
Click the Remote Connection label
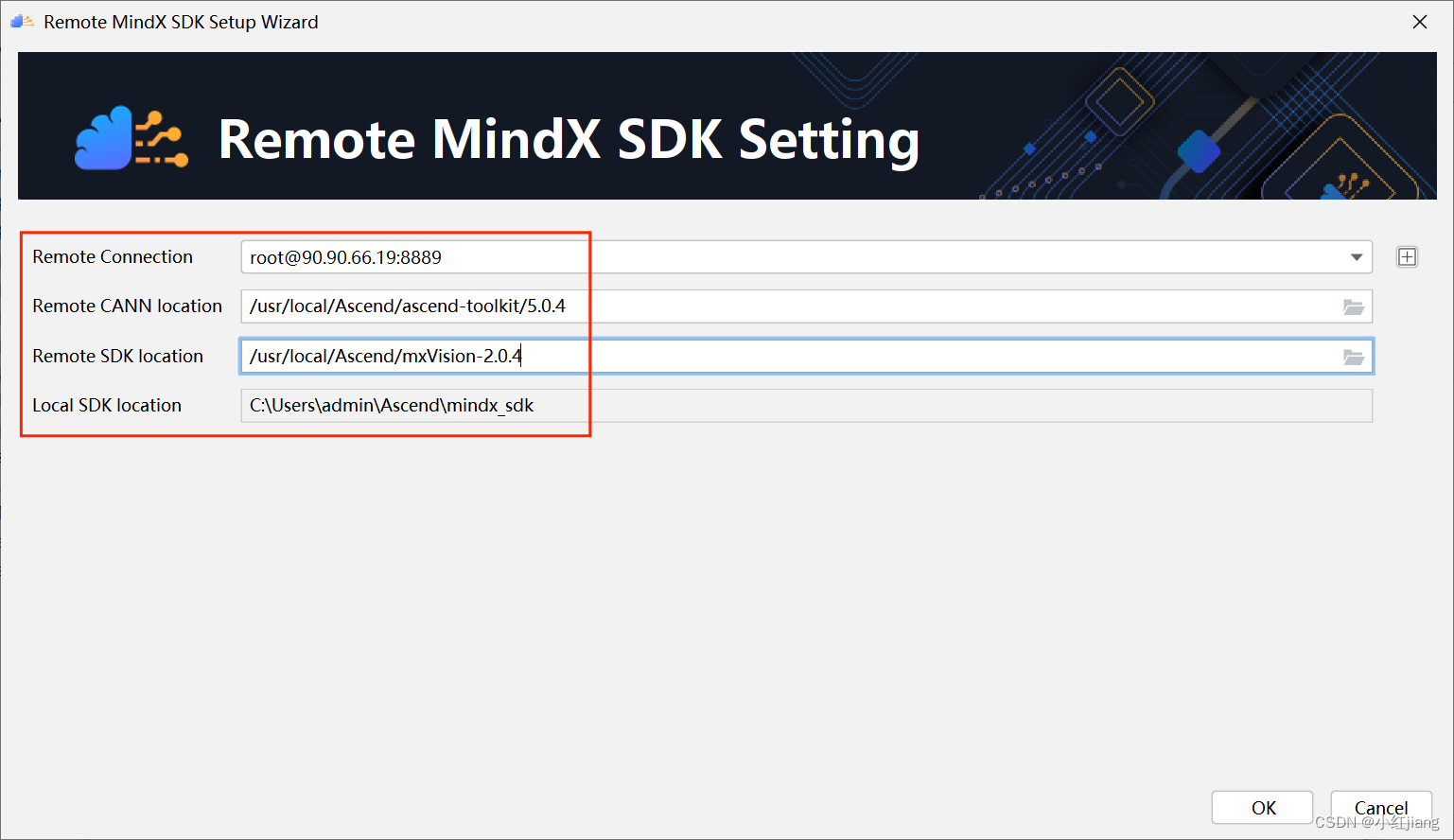click(x=113, y=257)
